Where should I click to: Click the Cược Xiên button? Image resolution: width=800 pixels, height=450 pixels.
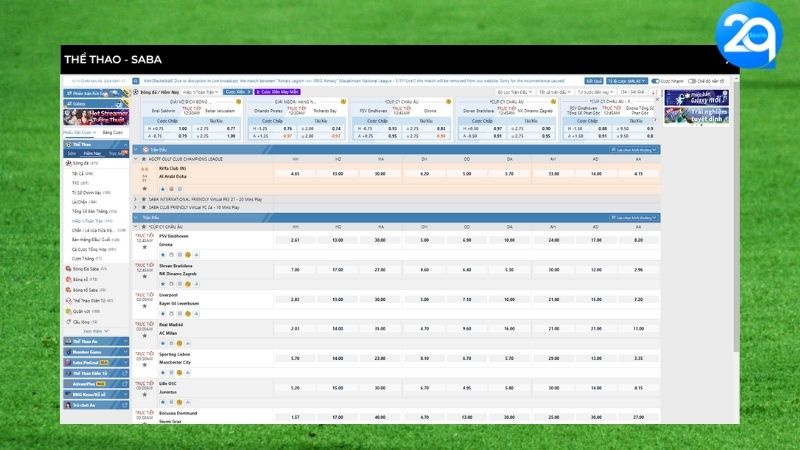(x=238, y=92)
